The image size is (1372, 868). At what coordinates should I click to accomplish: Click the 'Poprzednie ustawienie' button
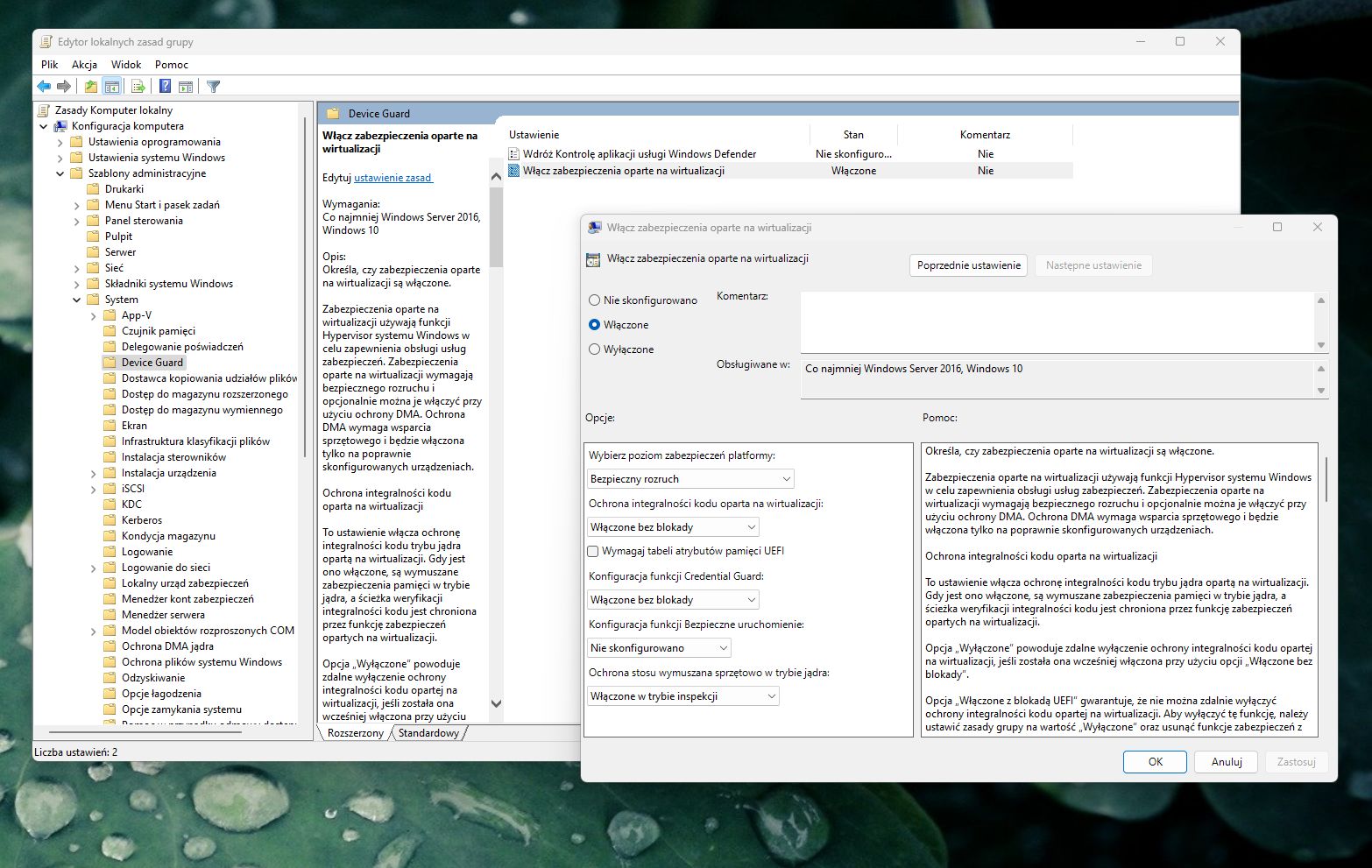[968, 265]
